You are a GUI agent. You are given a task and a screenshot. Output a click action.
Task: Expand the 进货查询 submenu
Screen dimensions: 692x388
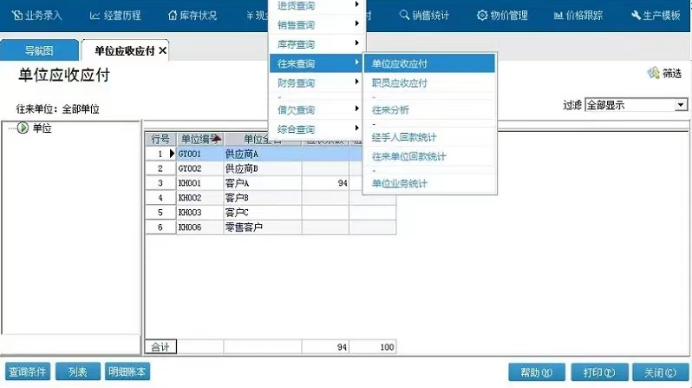tap(317, 6)
